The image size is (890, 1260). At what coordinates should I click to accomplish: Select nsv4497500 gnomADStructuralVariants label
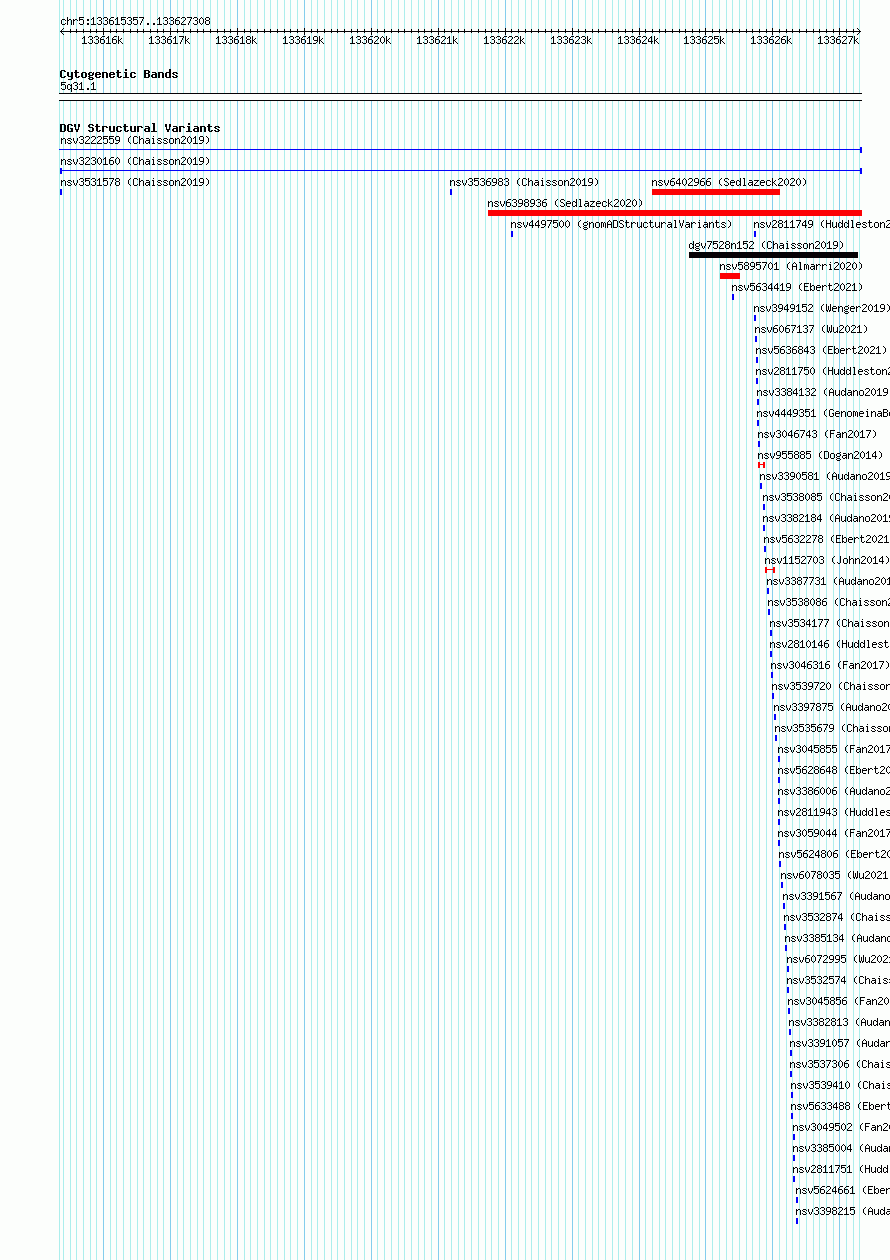[x=621, y=224]
